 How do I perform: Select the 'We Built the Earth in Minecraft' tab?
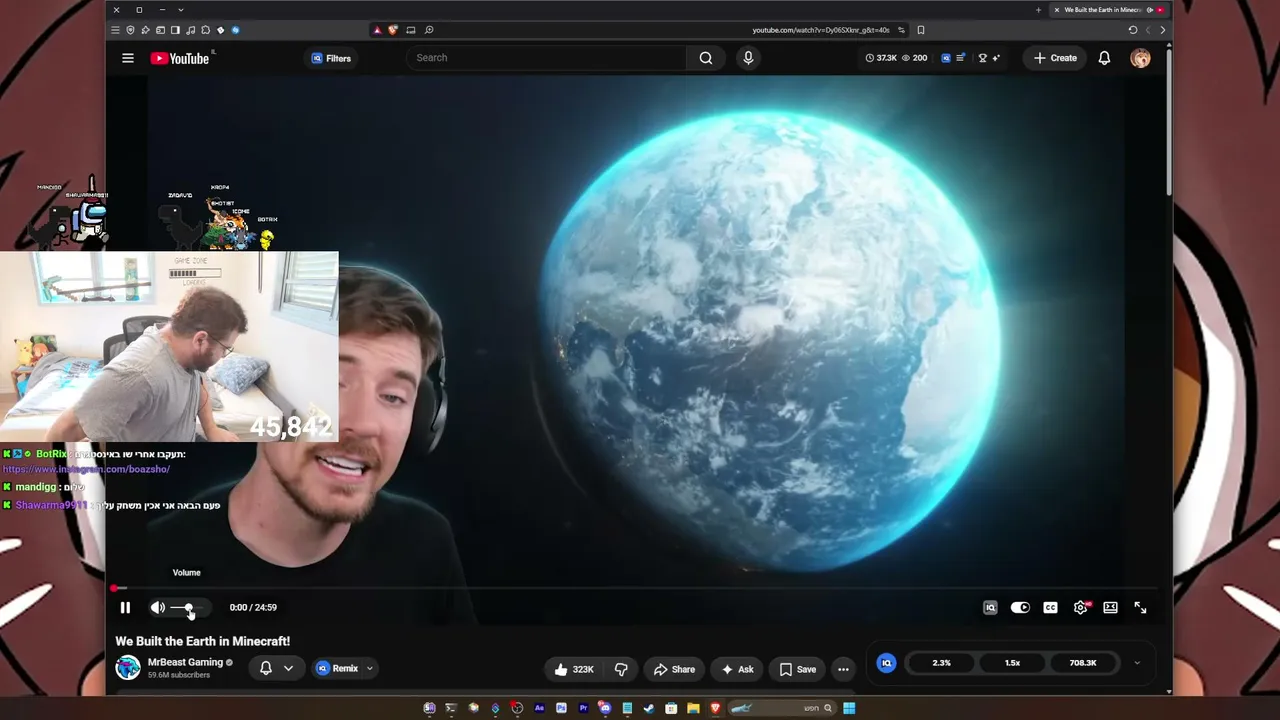click(x=1109, y=10)
